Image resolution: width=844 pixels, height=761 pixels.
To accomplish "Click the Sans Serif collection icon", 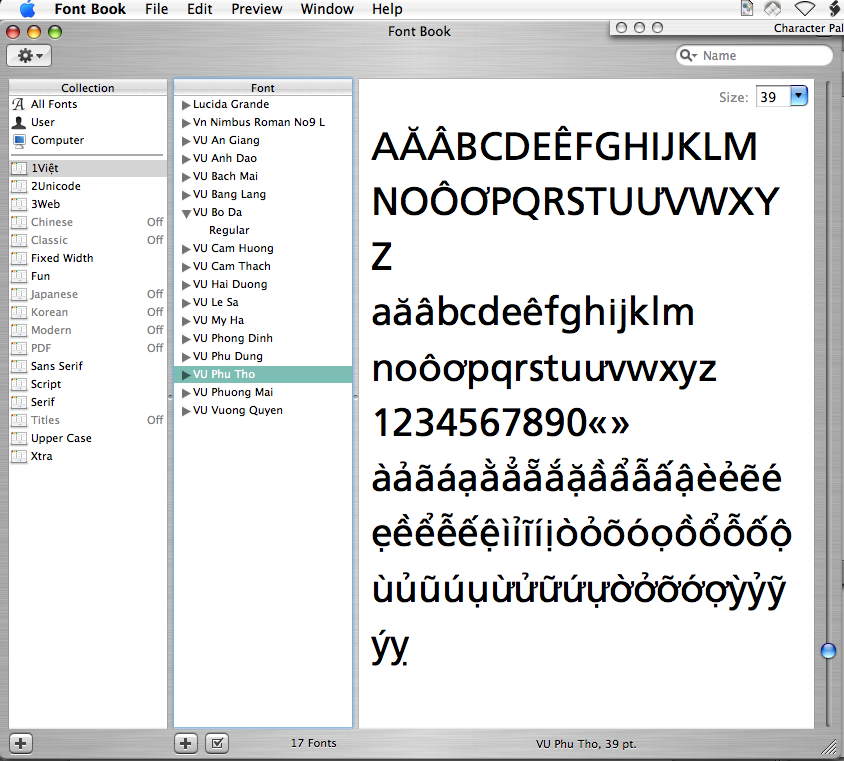I will 19,367.
